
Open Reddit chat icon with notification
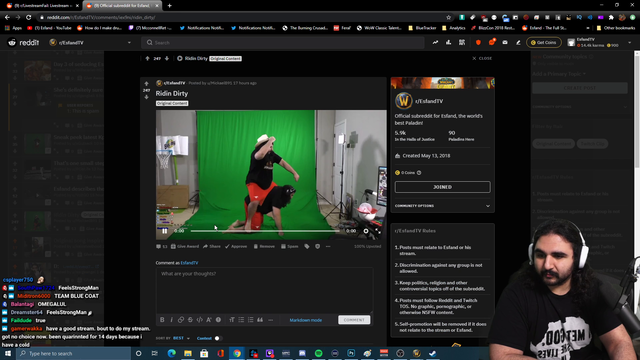point(492,42)
